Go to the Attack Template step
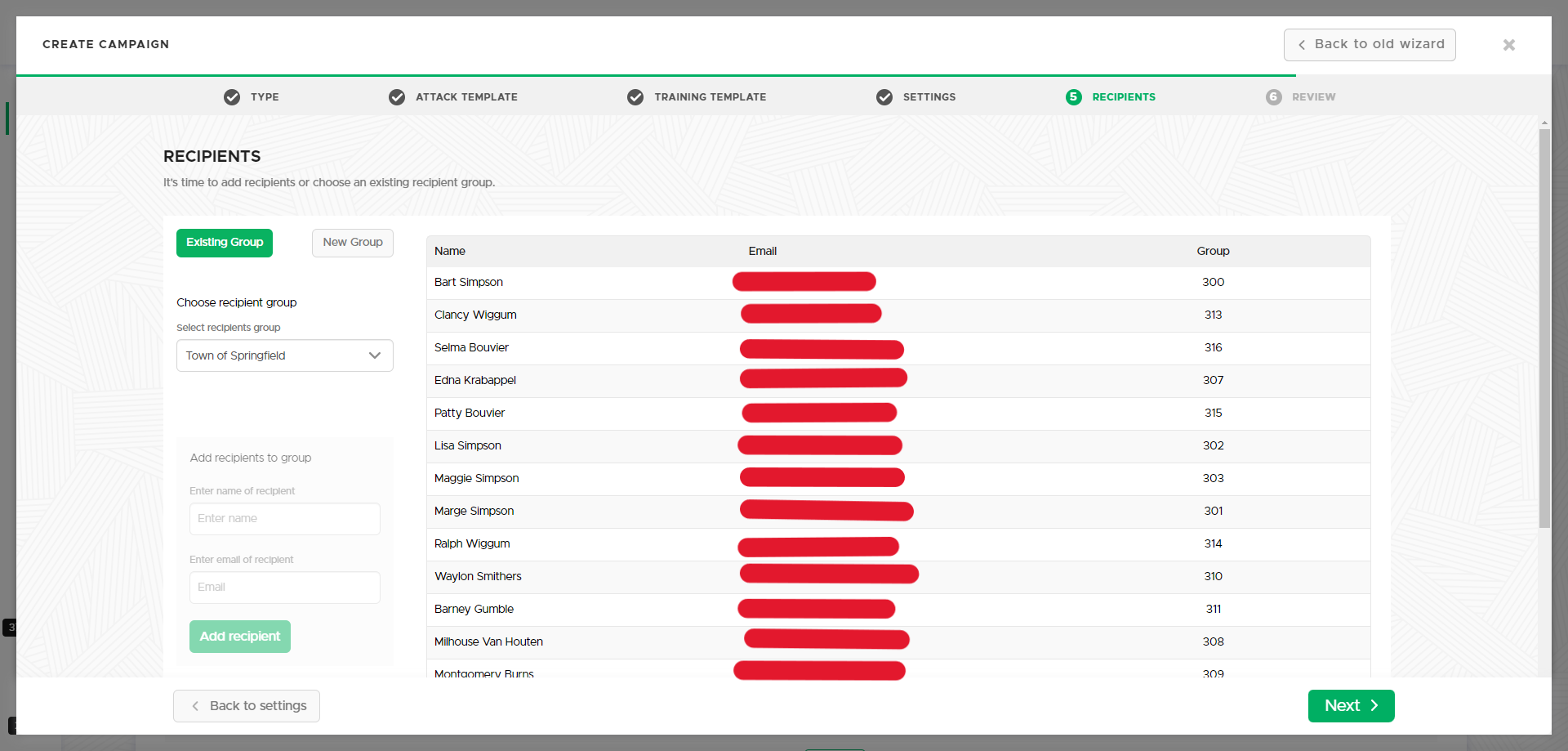Screen dimensions: 1568x751 point(466,97)
